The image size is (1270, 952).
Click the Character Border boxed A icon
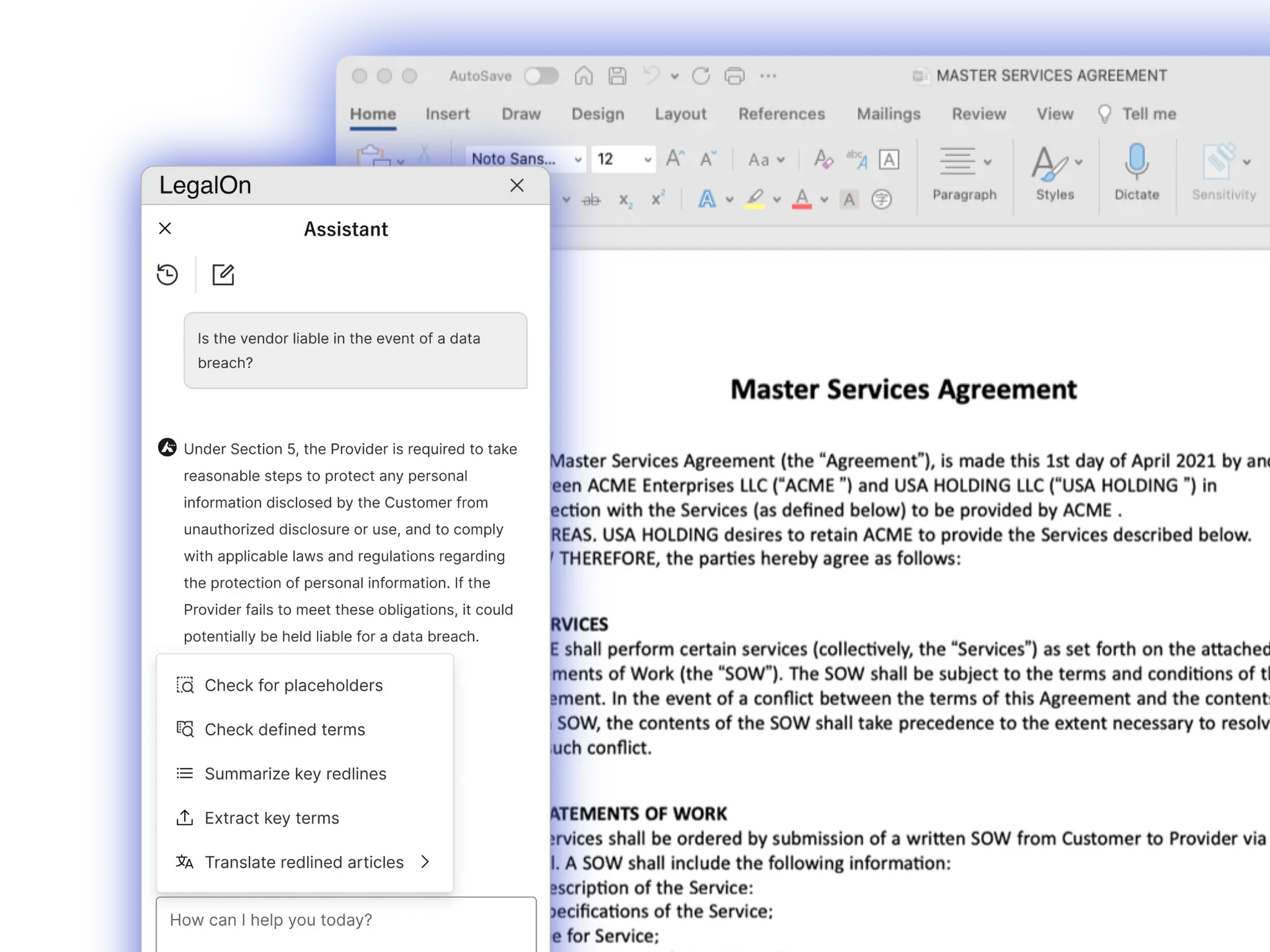tap(889, 159)
